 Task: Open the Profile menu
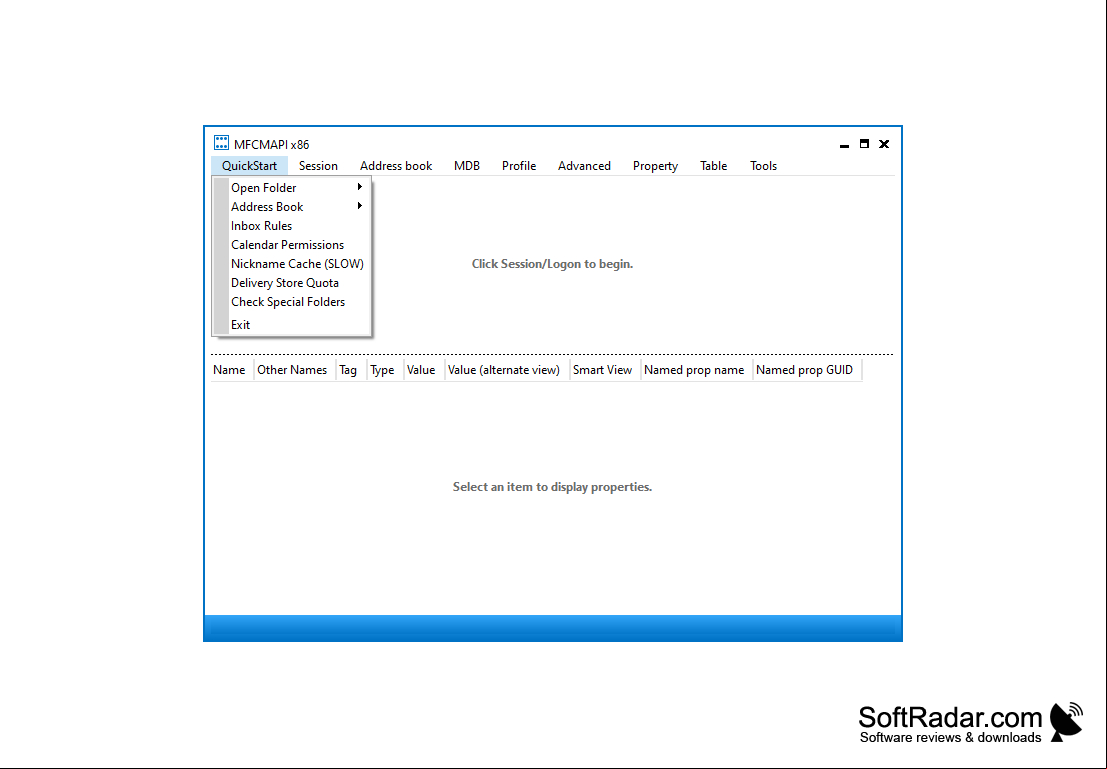[x=519, y=166]
